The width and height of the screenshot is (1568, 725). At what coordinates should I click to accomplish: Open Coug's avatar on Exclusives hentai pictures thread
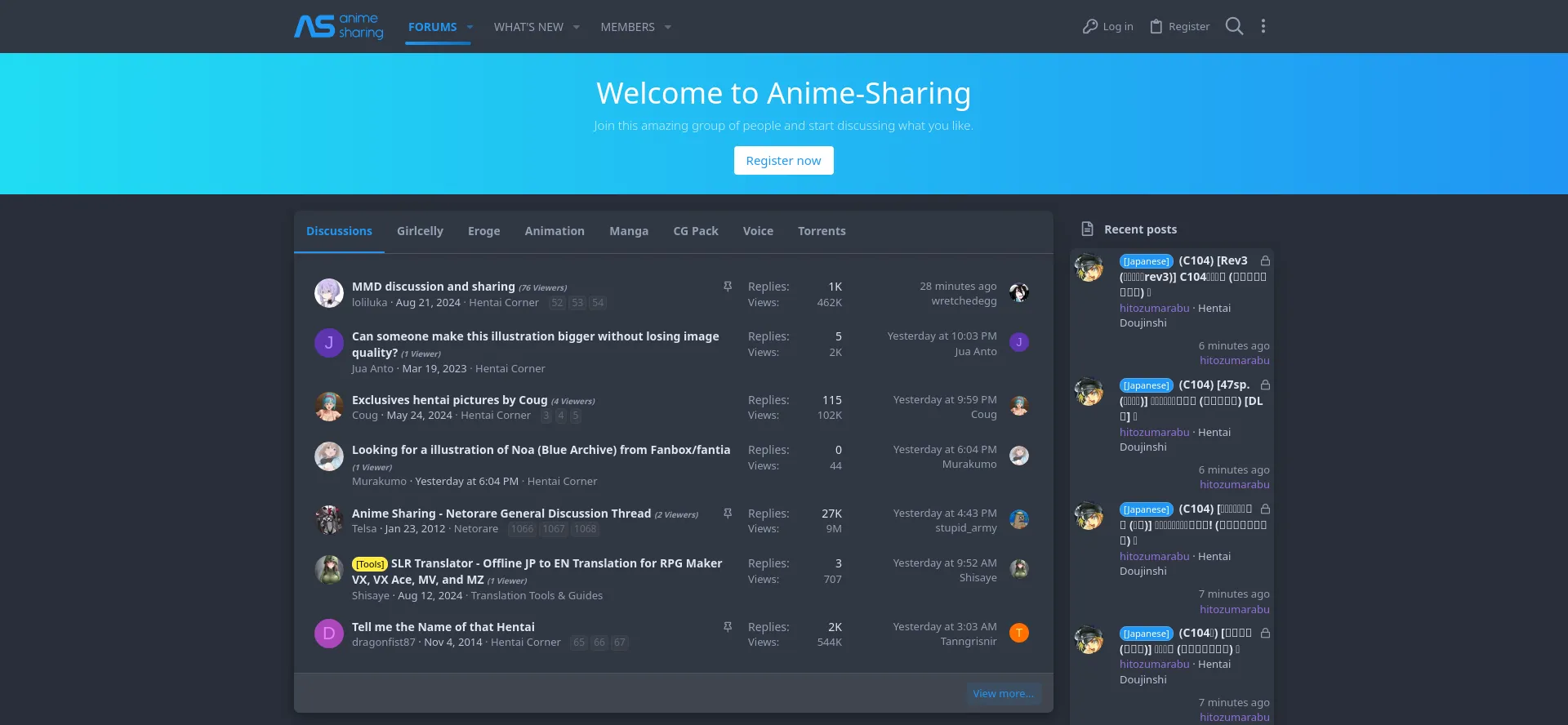329,407
